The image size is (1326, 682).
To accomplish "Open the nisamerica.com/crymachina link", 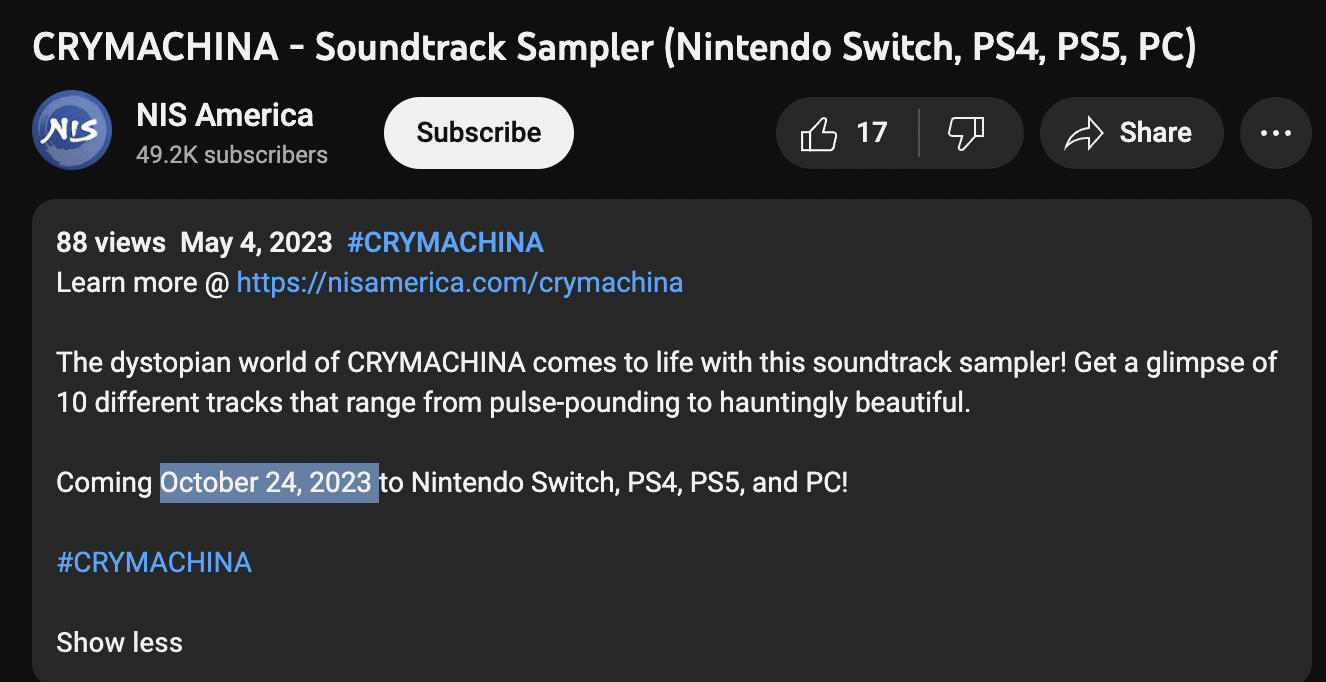I will 460,283.
